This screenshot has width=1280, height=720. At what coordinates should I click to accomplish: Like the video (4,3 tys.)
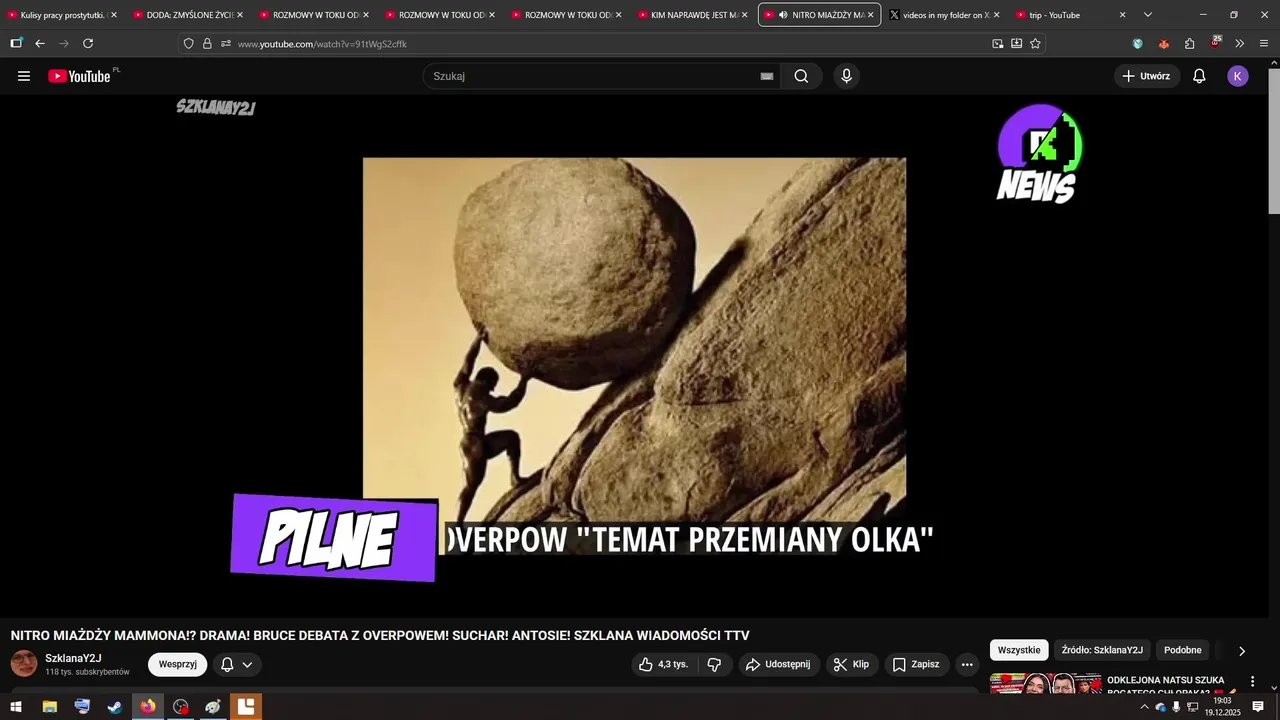click(663, 664)
